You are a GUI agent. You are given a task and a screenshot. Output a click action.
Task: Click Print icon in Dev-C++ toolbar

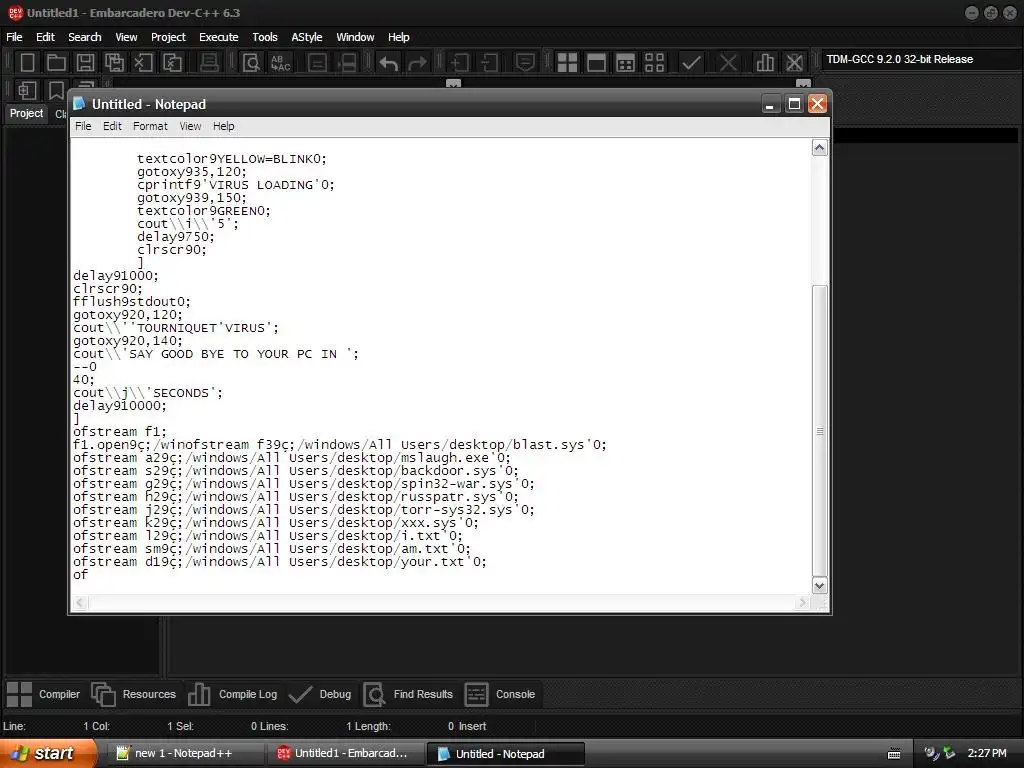pos(209,63)
